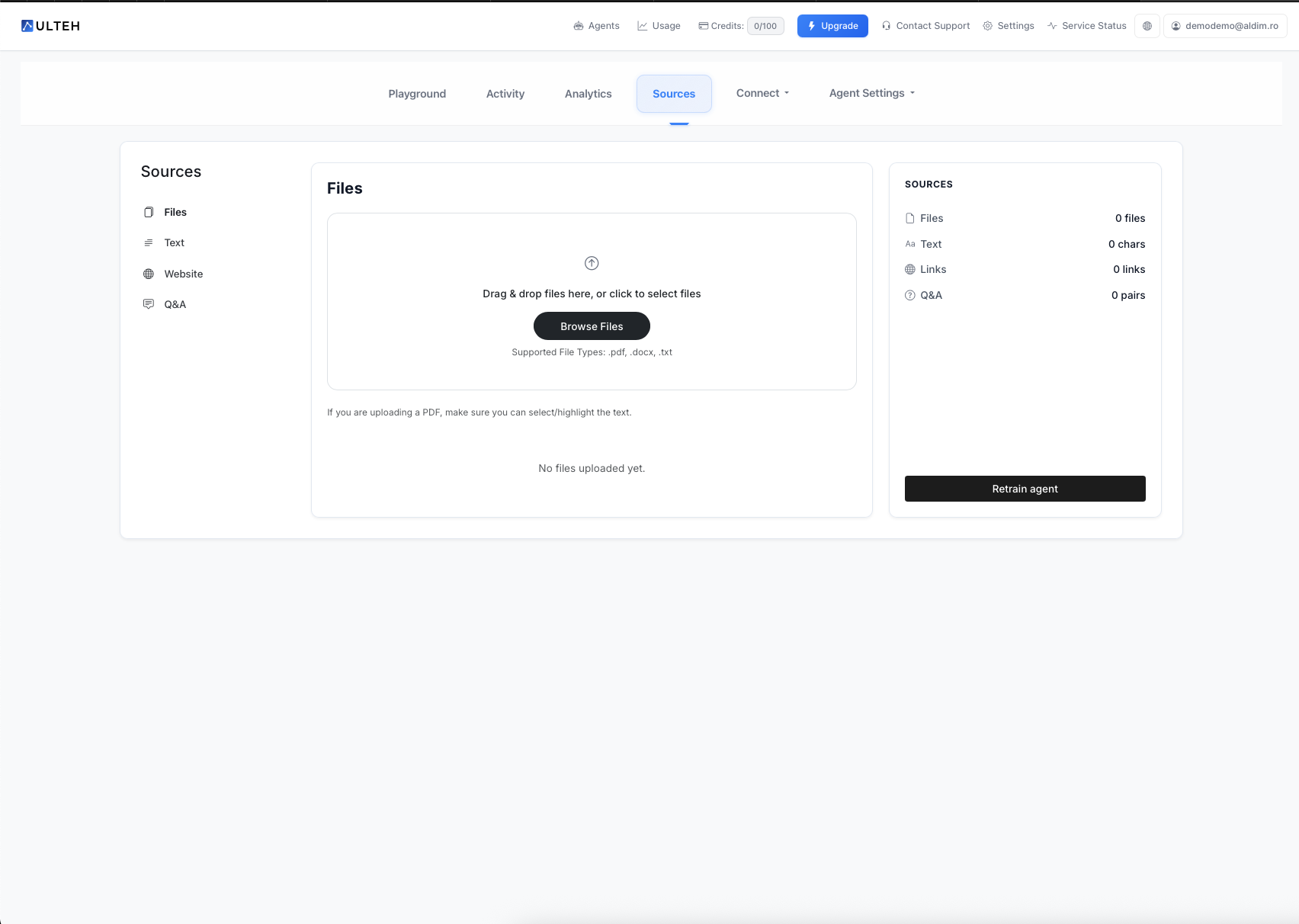Click the Website globe icon in sidebar
Image resolution: width=1299 pixels, height=924 pixels.
(149, 274)
